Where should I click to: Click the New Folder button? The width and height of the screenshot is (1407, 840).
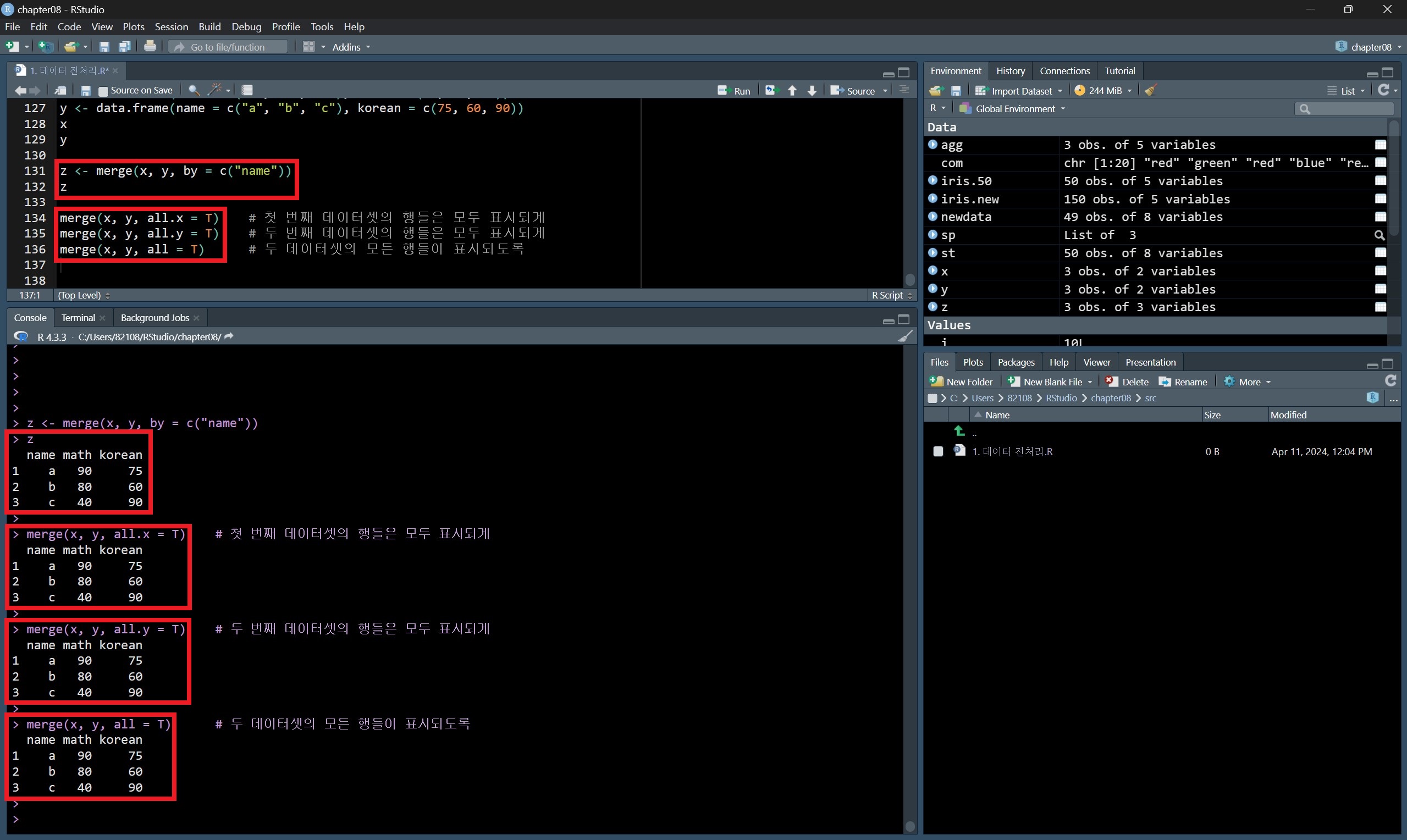coord(961,382)
